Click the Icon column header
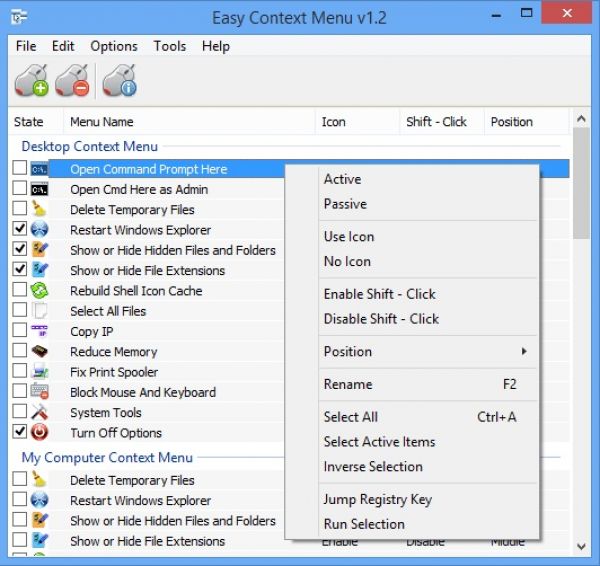 point(357,122)
